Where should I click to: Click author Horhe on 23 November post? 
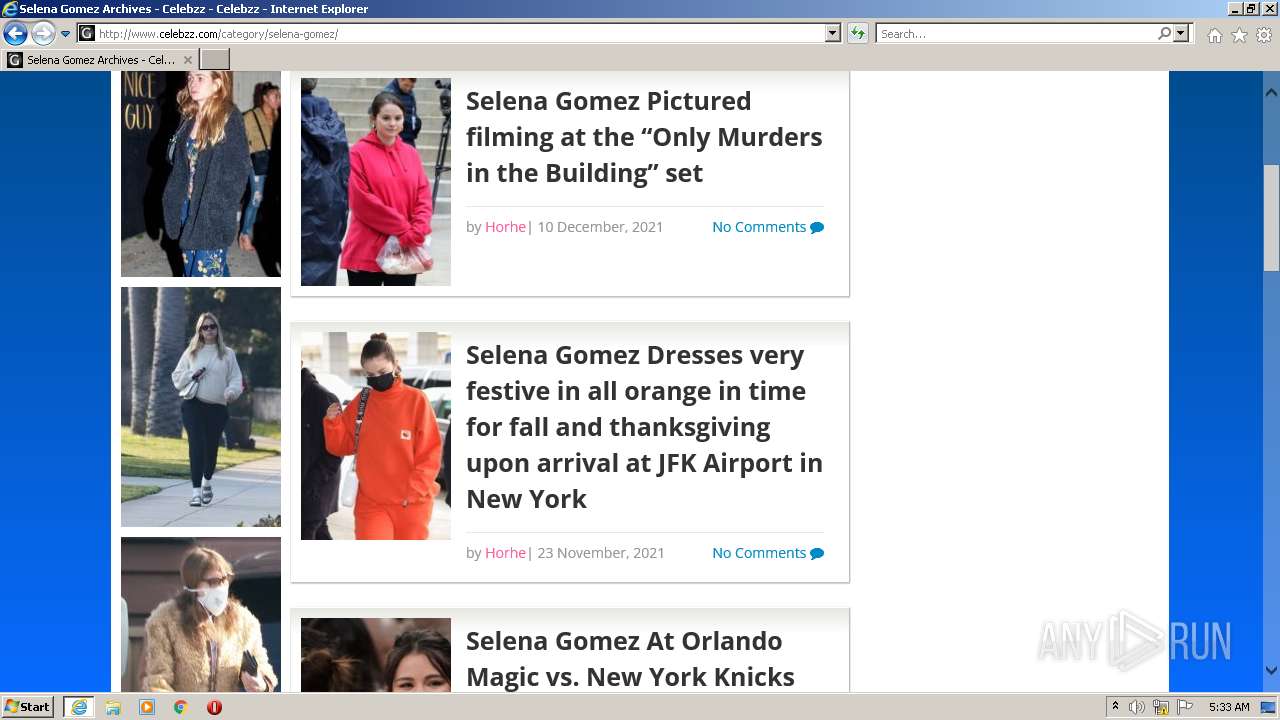click(505, 553)
